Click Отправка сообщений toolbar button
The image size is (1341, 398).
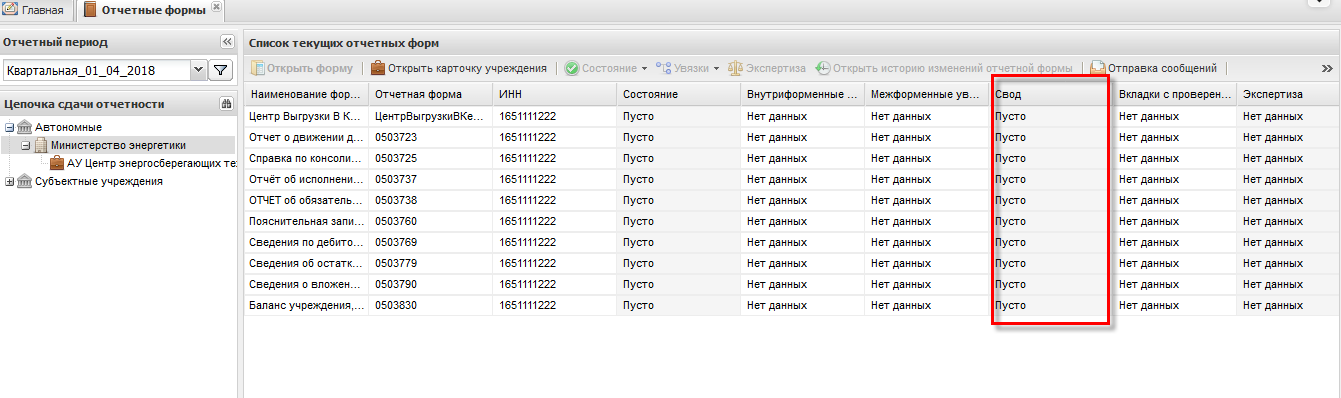coord(1154,68)
